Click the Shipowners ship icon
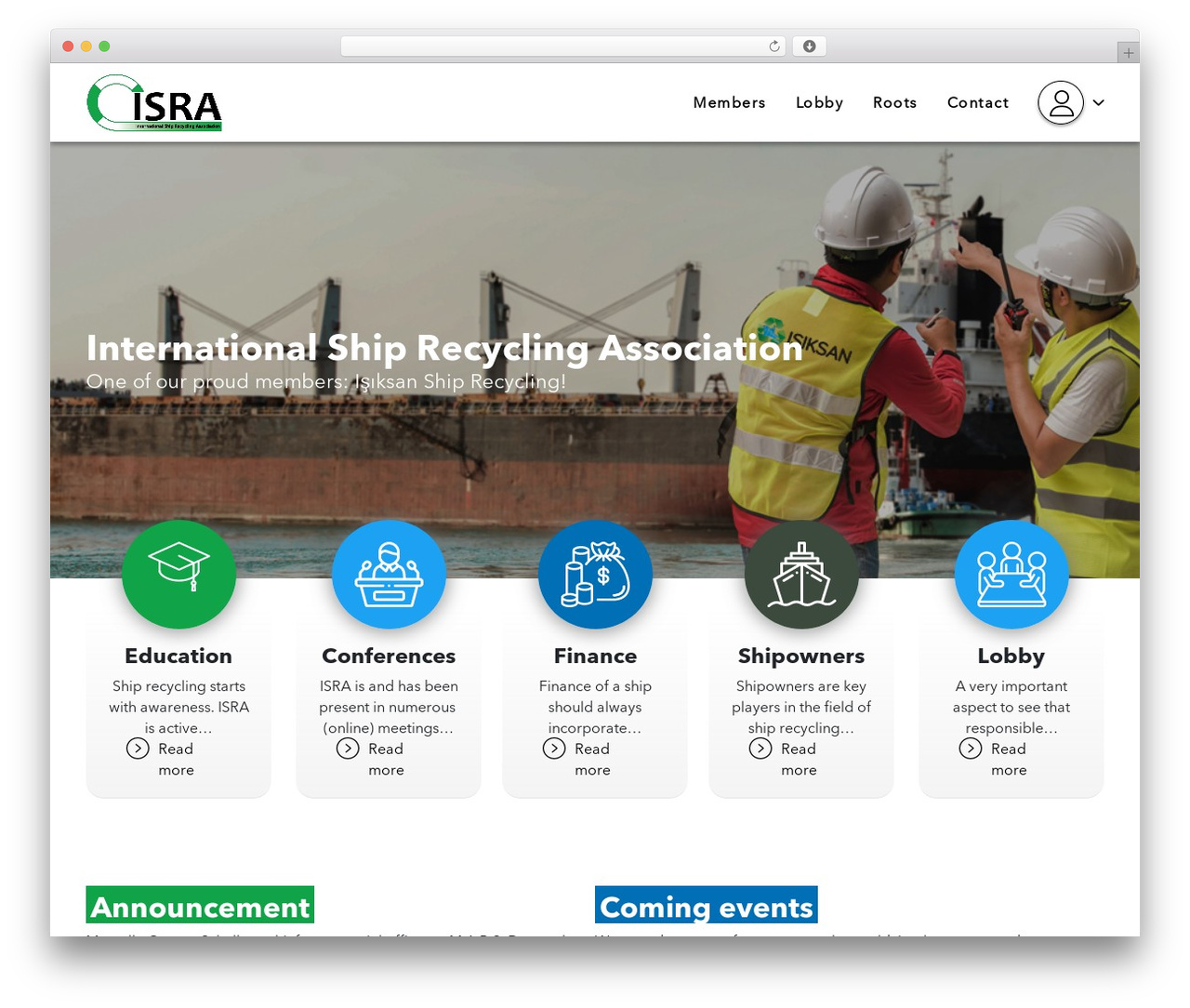The image size is (1190, 1008). click(x=801, y=575)
